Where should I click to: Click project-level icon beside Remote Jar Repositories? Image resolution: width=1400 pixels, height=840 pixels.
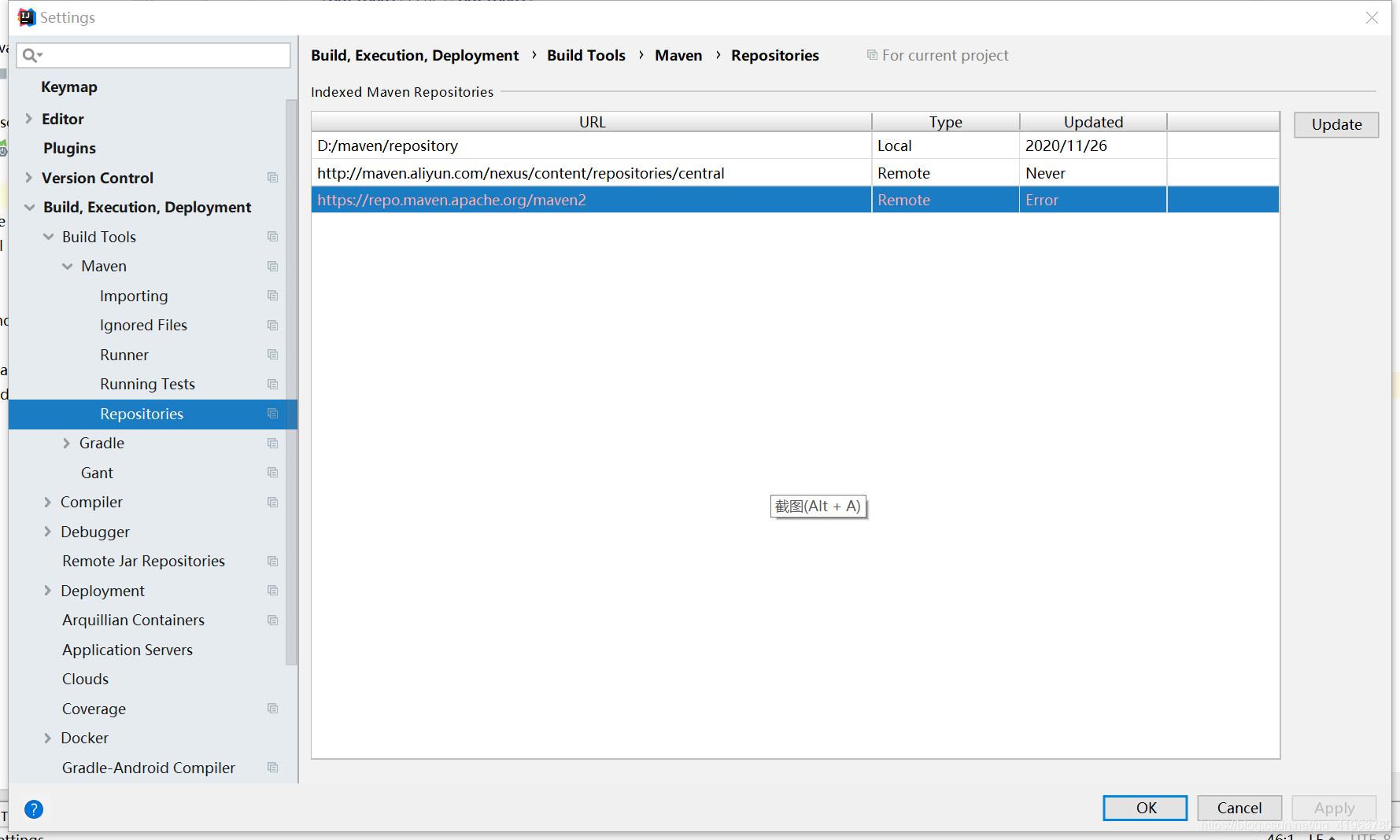[x=273, y=562]
